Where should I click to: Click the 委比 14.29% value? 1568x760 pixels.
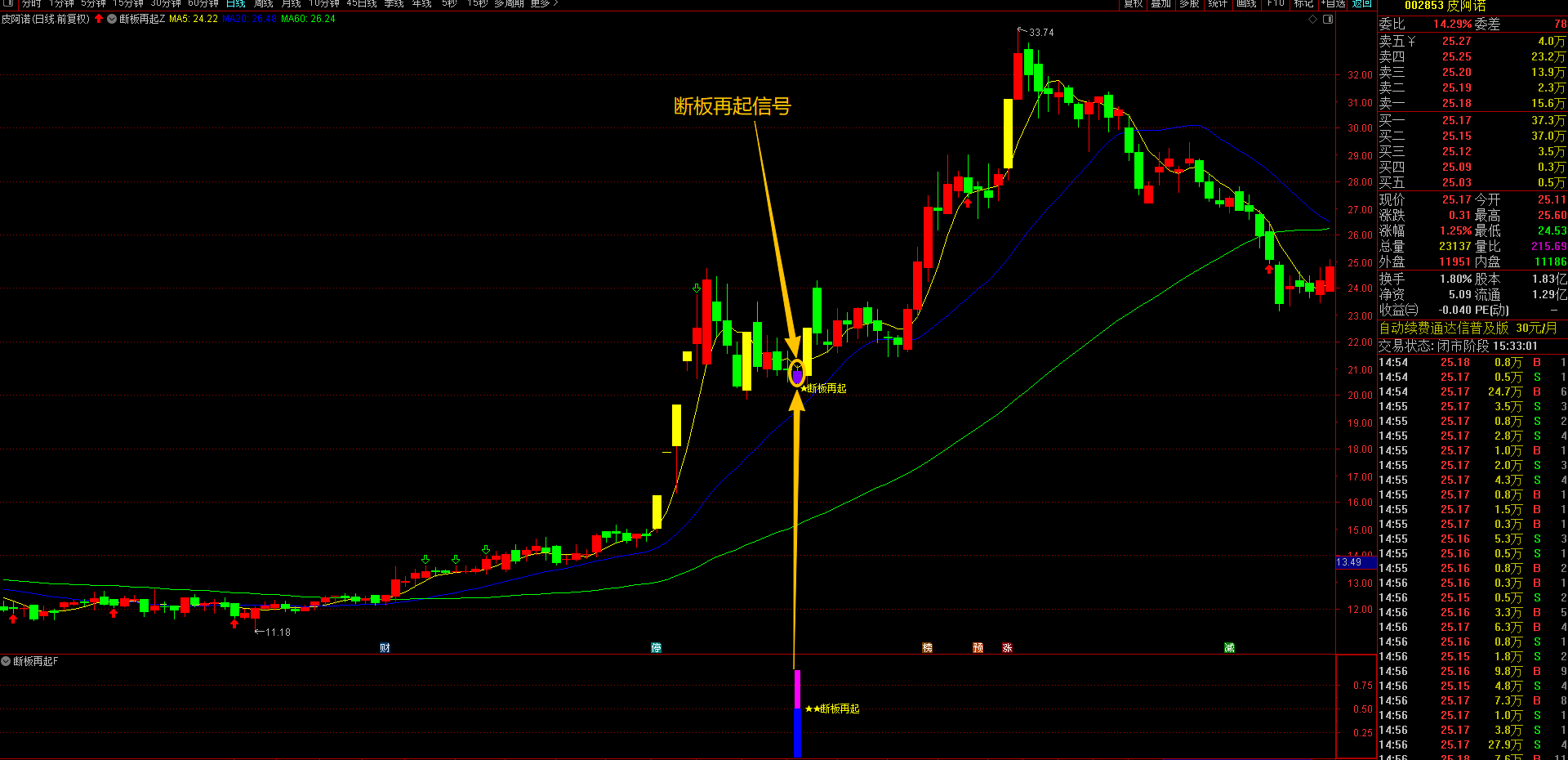(x=1453, y=24)
